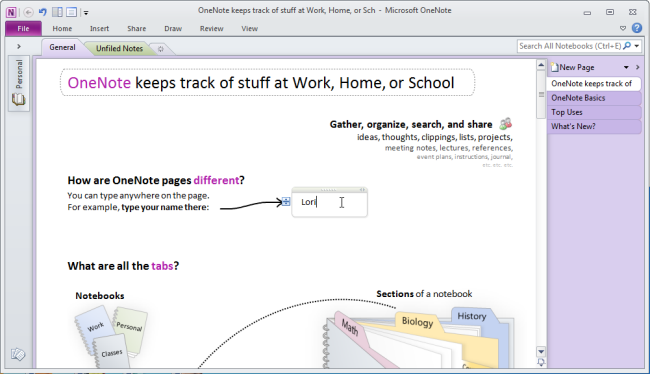Image resolution: width=650 pixels, height=374 pixels.
Task: Collapse the page tabs pane chevron
Action: (x=638, y=67)
